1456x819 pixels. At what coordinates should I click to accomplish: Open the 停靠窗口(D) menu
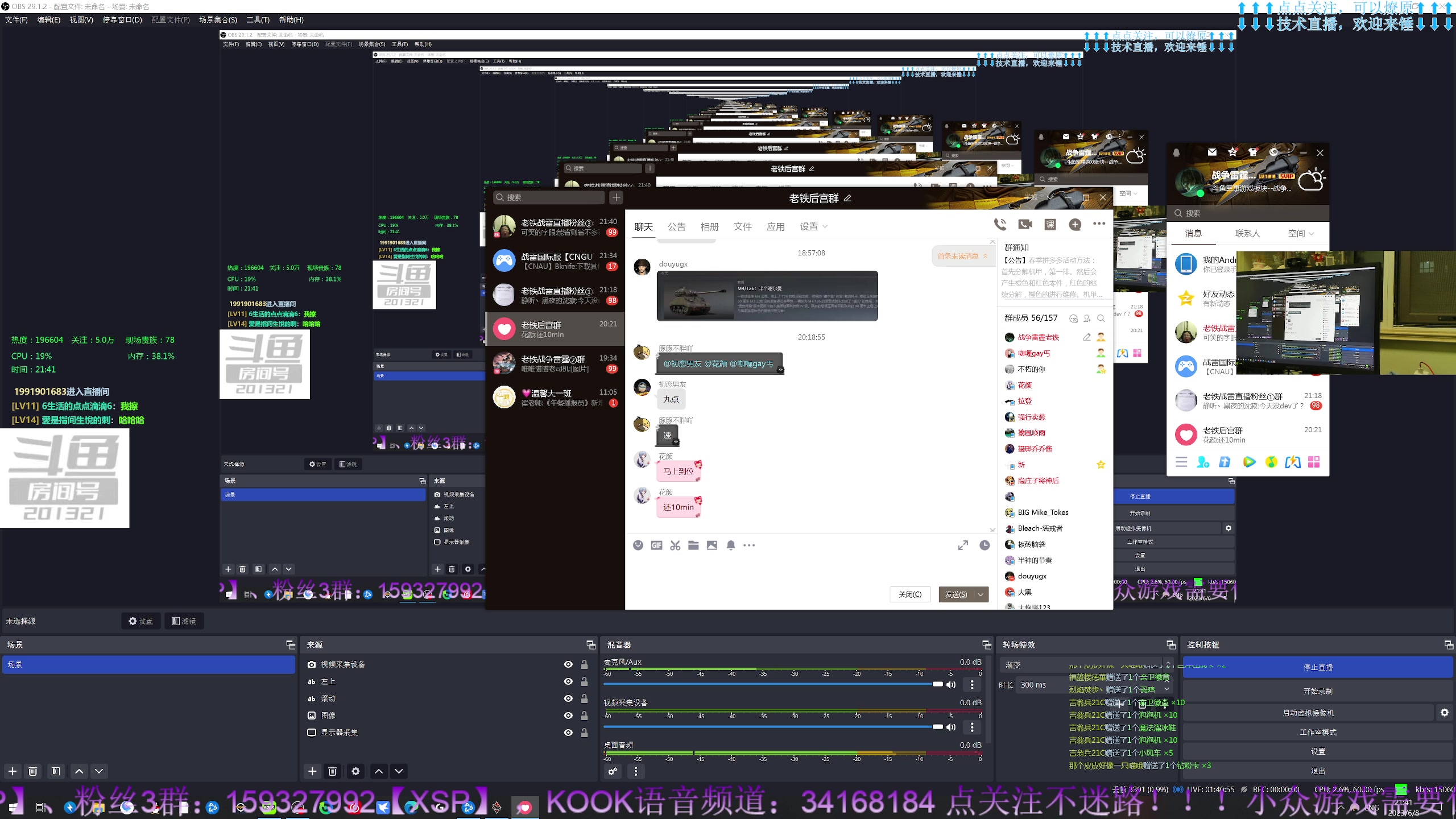click(122, 20)
